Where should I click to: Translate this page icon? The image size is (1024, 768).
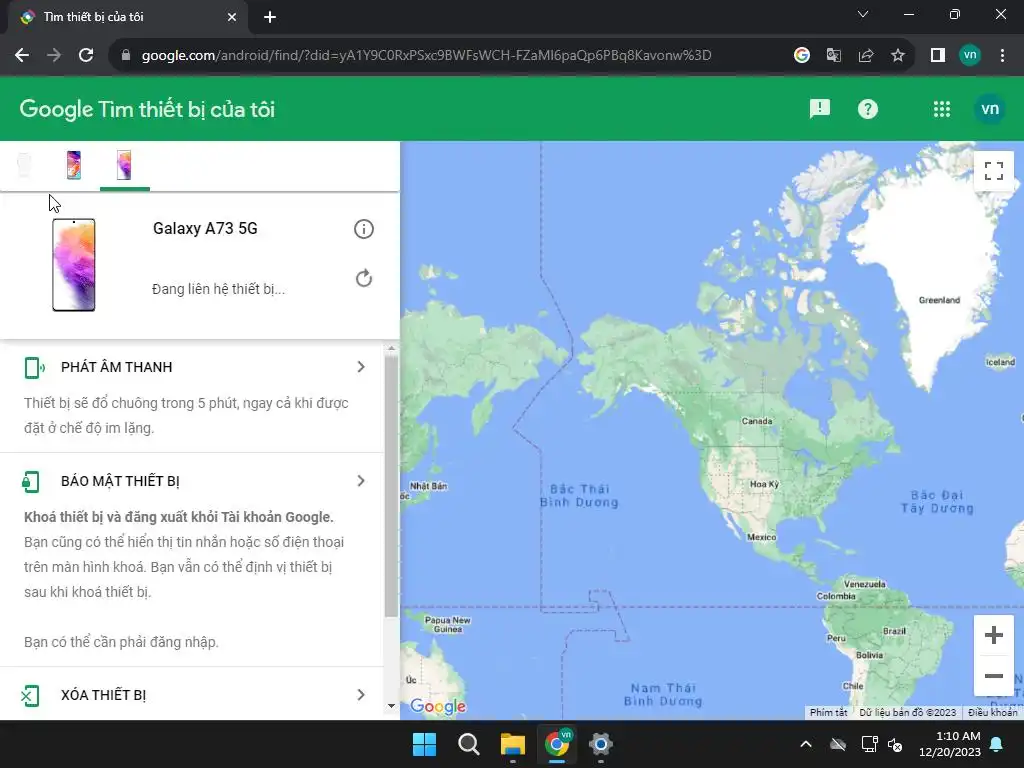pyautogui.click(x=834, y=55)
